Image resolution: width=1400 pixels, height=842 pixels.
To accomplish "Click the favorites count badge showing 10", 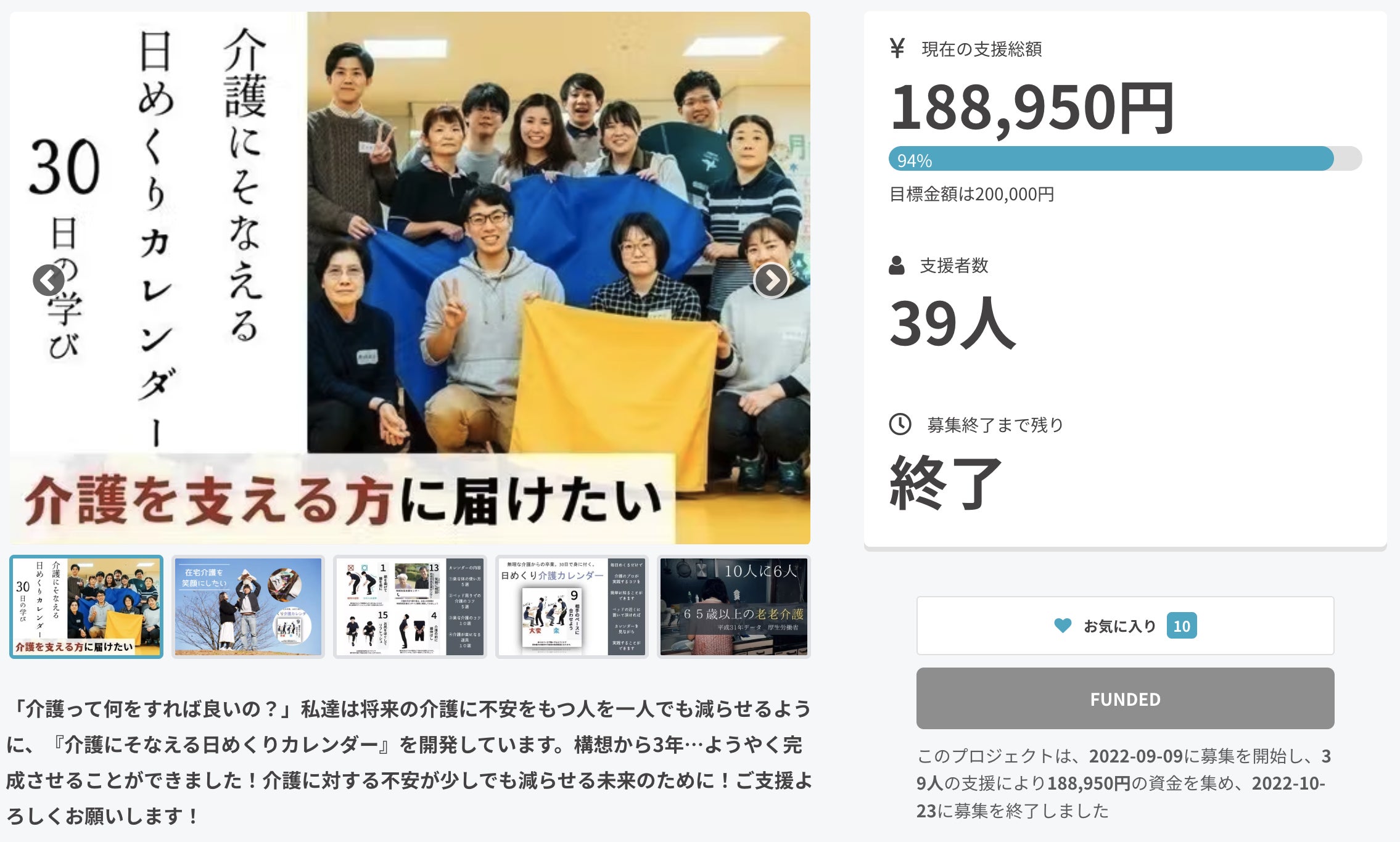I will (x=1181, y=626).
